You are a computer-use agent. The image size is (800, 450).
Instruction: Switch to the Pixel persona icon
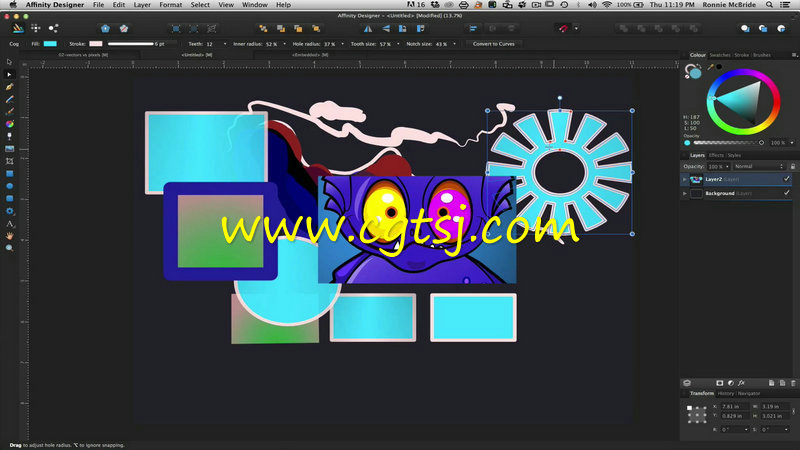coord(36,29)
